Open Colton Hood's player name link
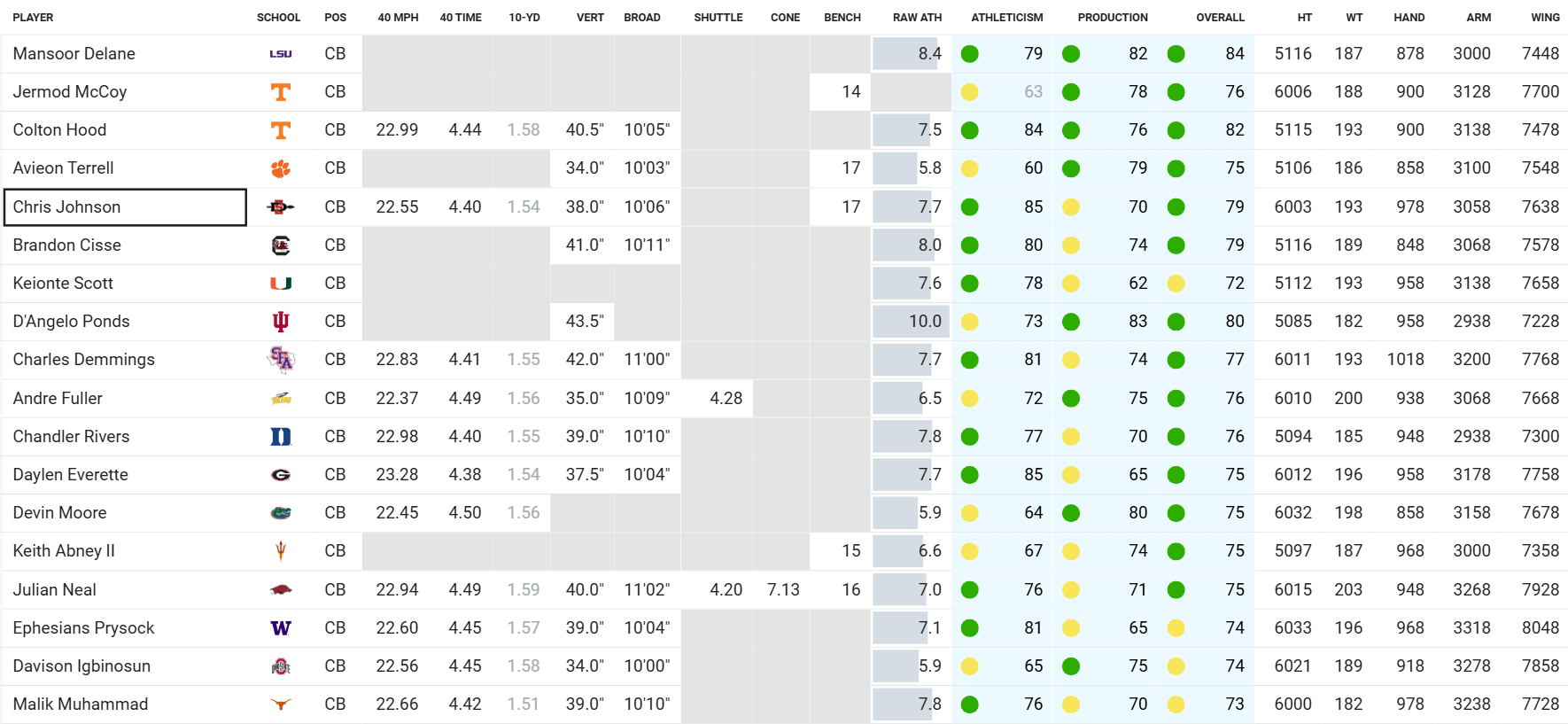Screen dimensions: 1568x724 59,130
